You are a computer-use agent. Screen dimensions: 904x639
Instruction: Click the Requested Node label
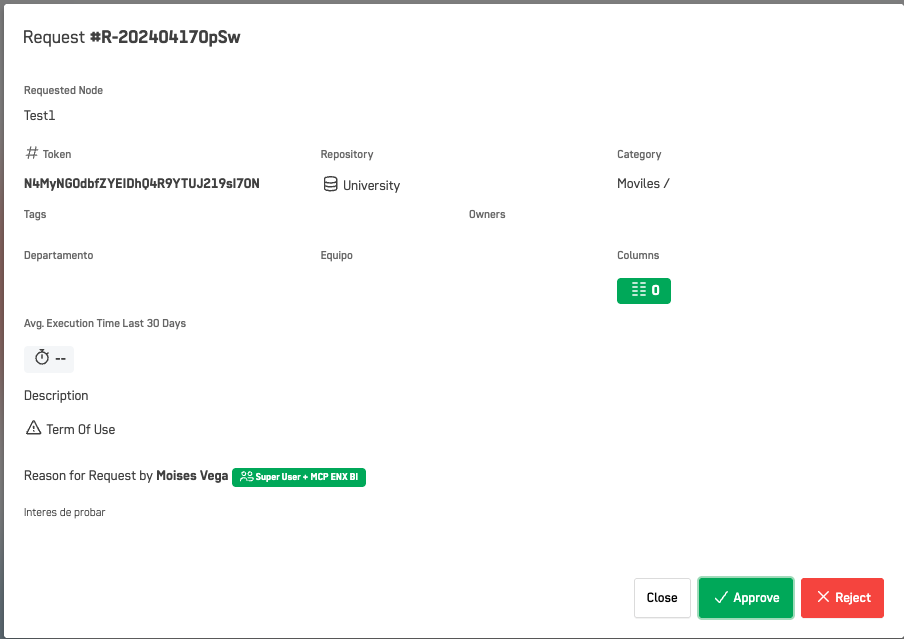pyautogui.click(x=63, y=90)
